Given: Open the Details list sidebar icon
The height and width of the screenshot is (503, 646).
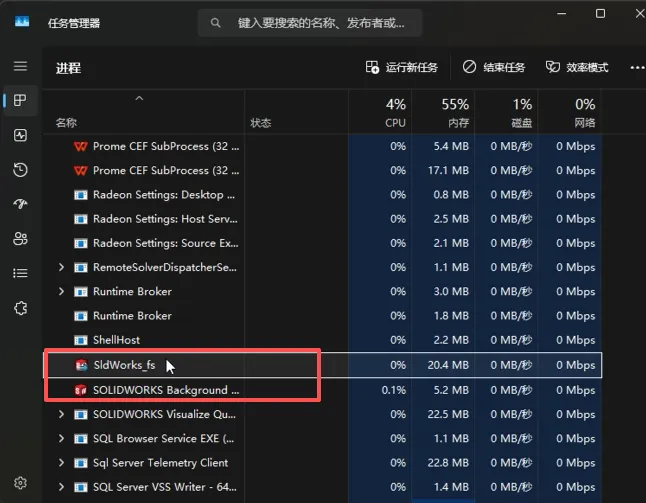Looking at the screenshot, I should pyautogui.click(x=20, y=273).
